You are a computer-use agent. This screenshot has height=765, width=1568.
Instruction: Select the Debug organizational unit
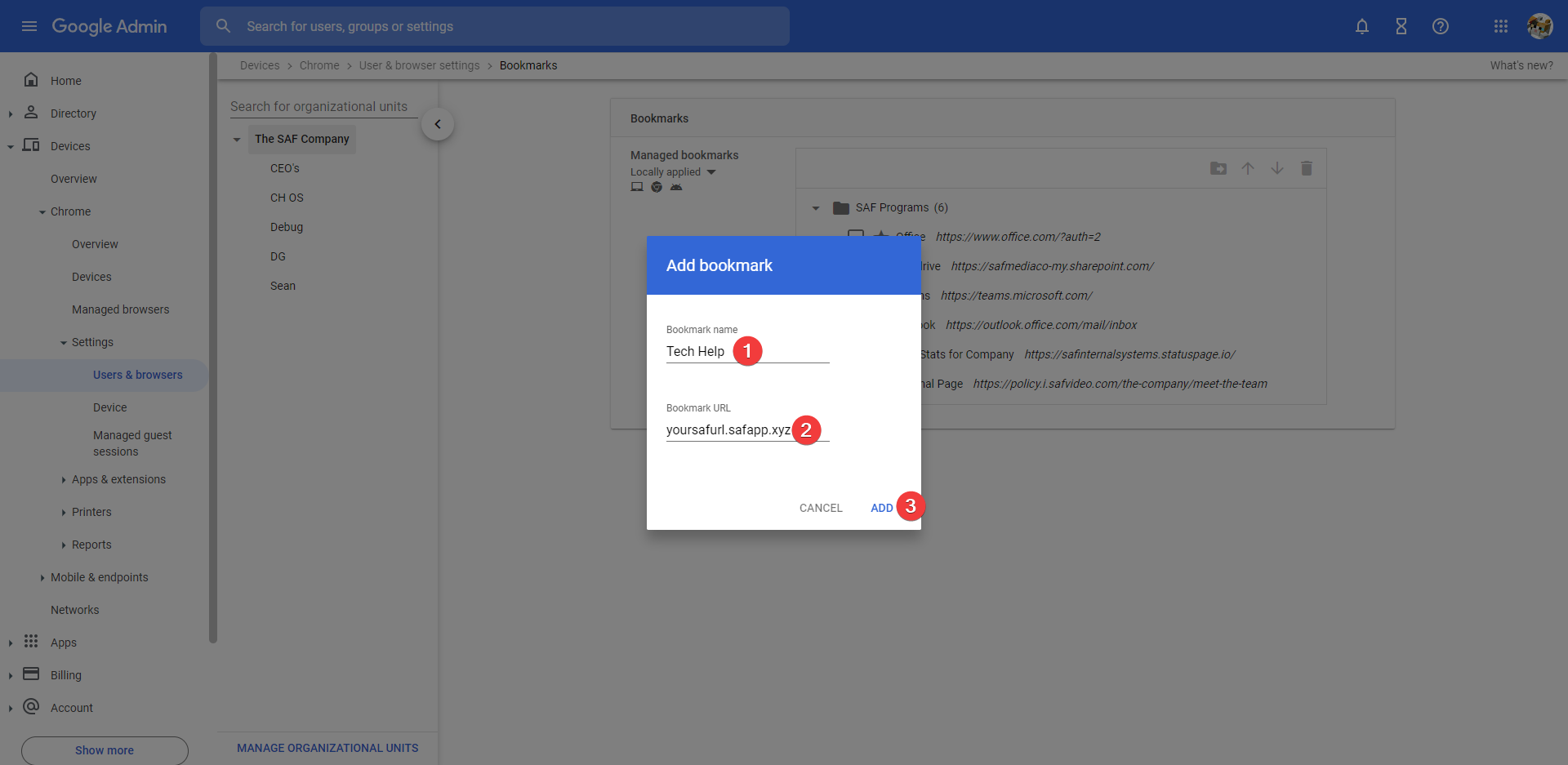tap(287, 227)
